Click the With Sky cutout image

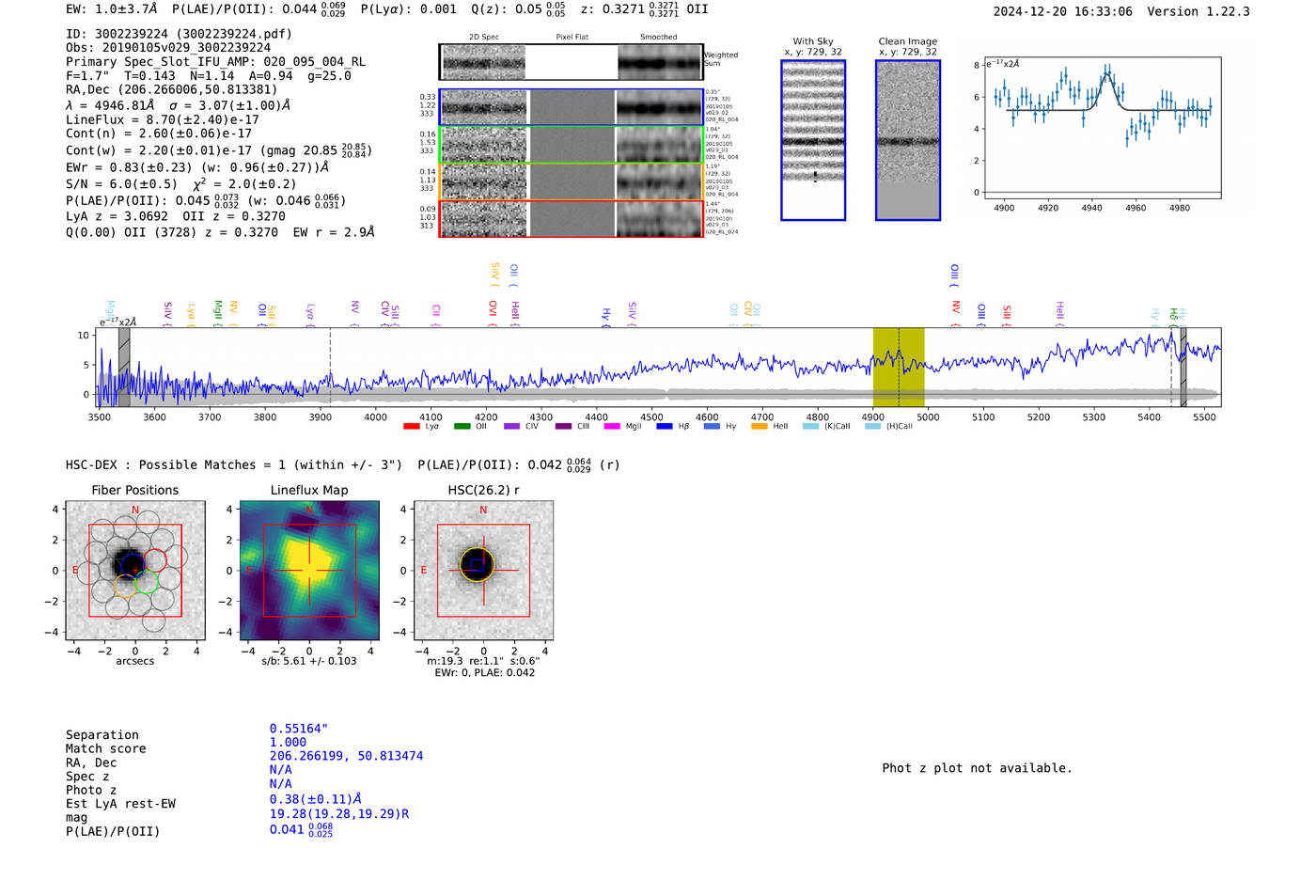[813, 140]
